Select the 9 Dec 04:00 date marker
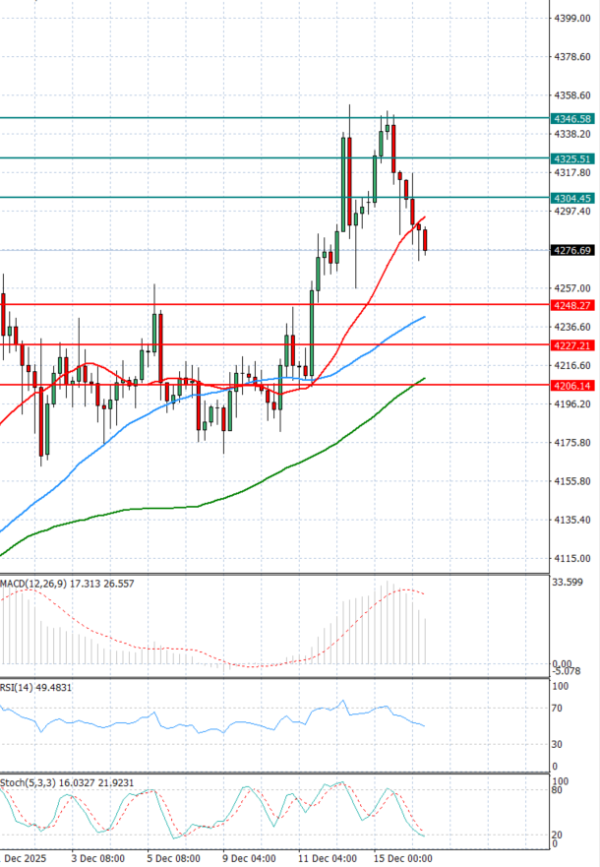 248,858
